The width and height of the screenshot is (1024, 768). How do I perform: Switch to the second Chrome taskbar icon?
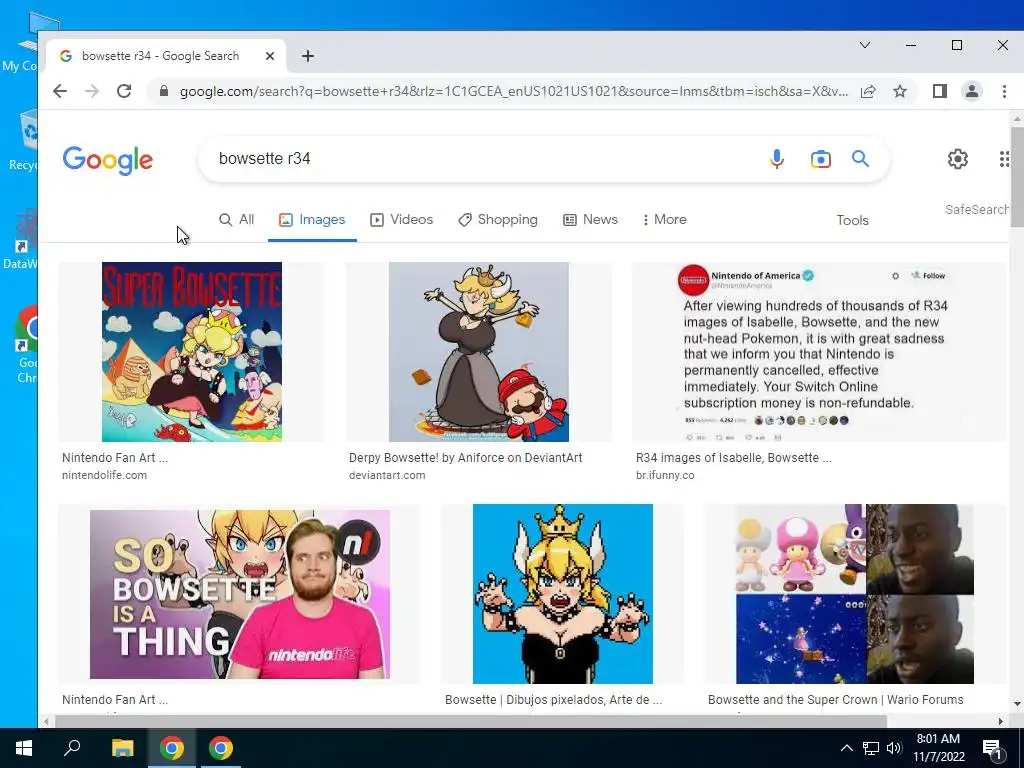tap(221, 748)
